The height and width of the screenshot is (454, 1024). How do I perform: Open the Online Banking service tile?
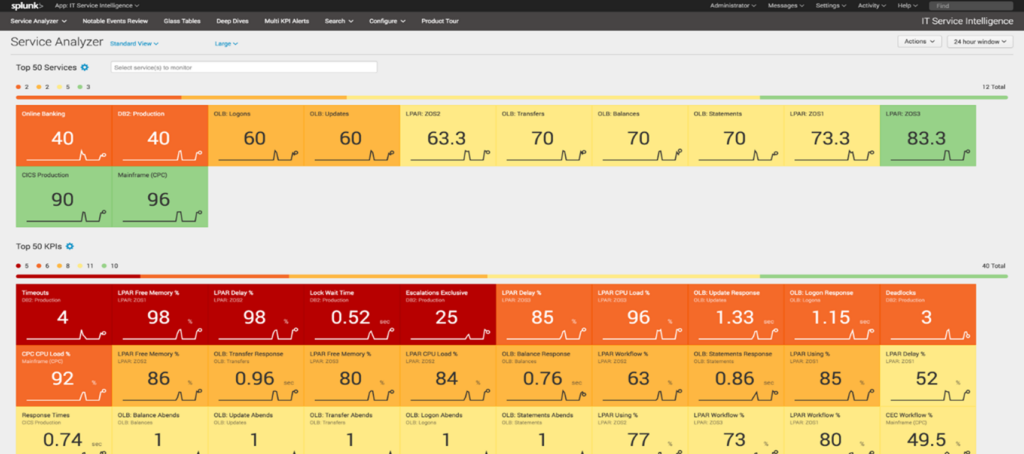tap(64, 135)
